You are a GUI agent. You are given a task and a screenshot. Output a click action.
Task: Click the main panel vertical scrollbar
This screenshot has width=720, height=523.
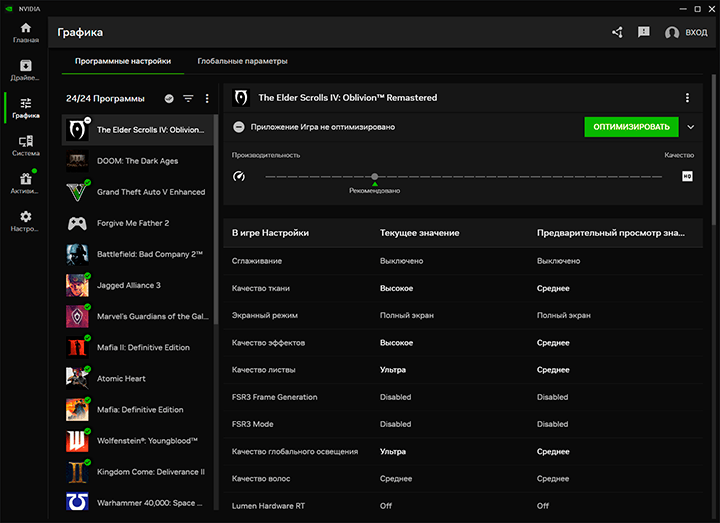click(x=714, y=149)
